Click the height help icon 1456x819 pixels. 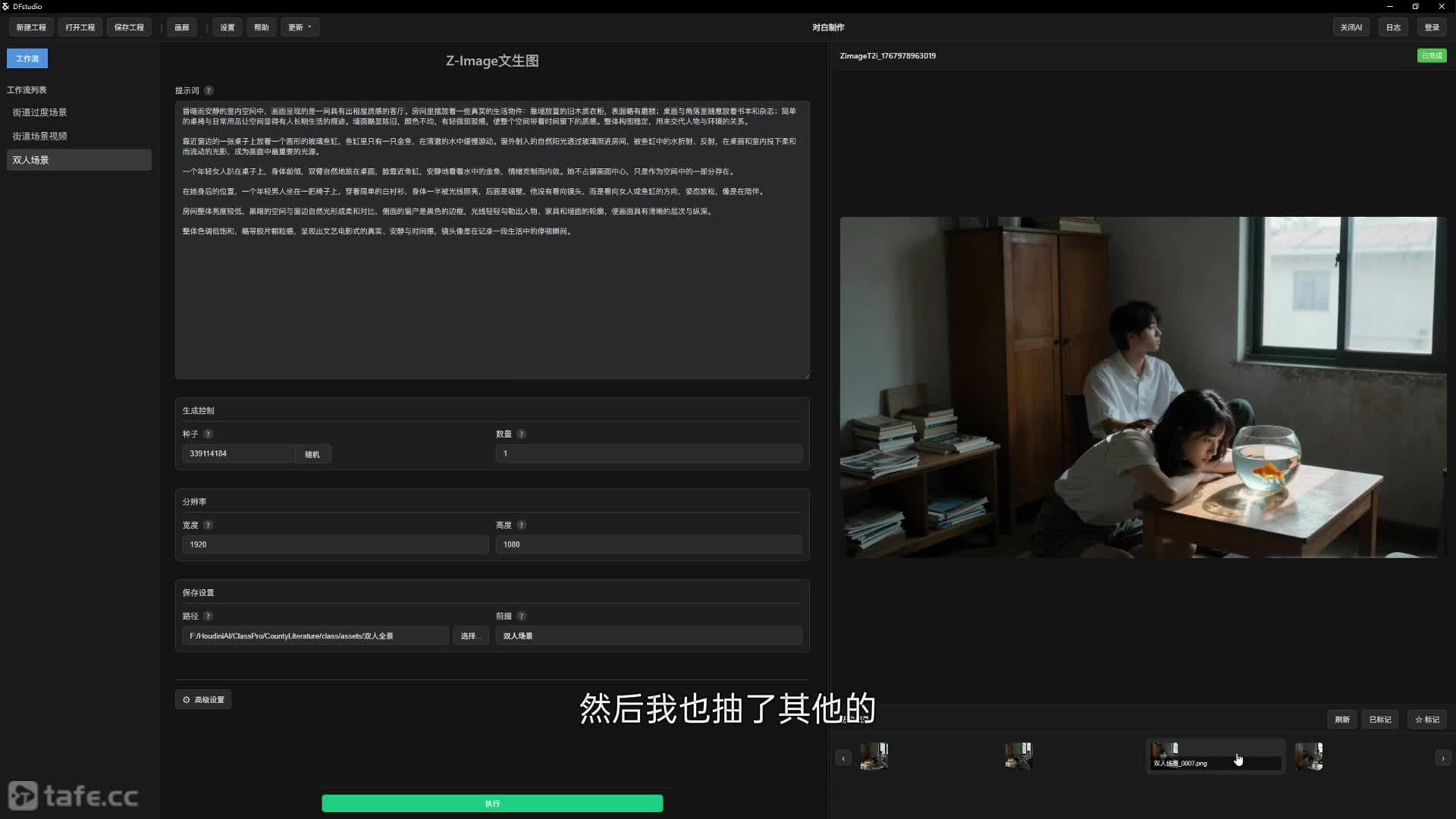pos(522,525)
